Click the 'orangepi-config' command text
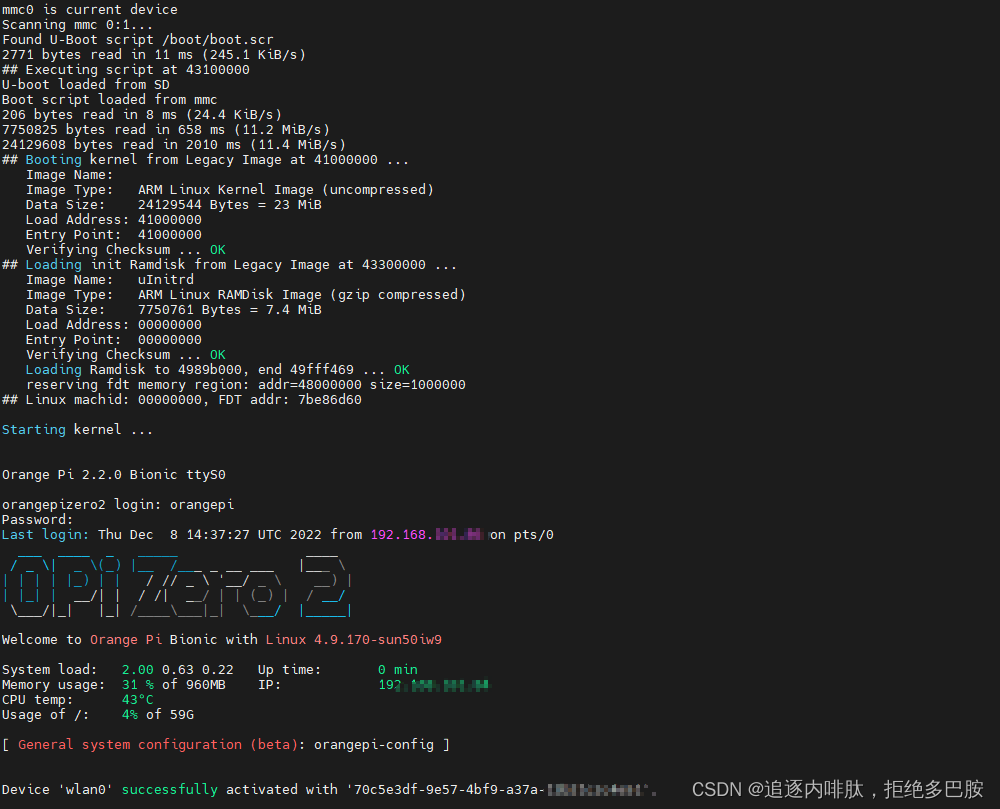Viewport: 1000px width, 809px height. (x=374, y=745)
